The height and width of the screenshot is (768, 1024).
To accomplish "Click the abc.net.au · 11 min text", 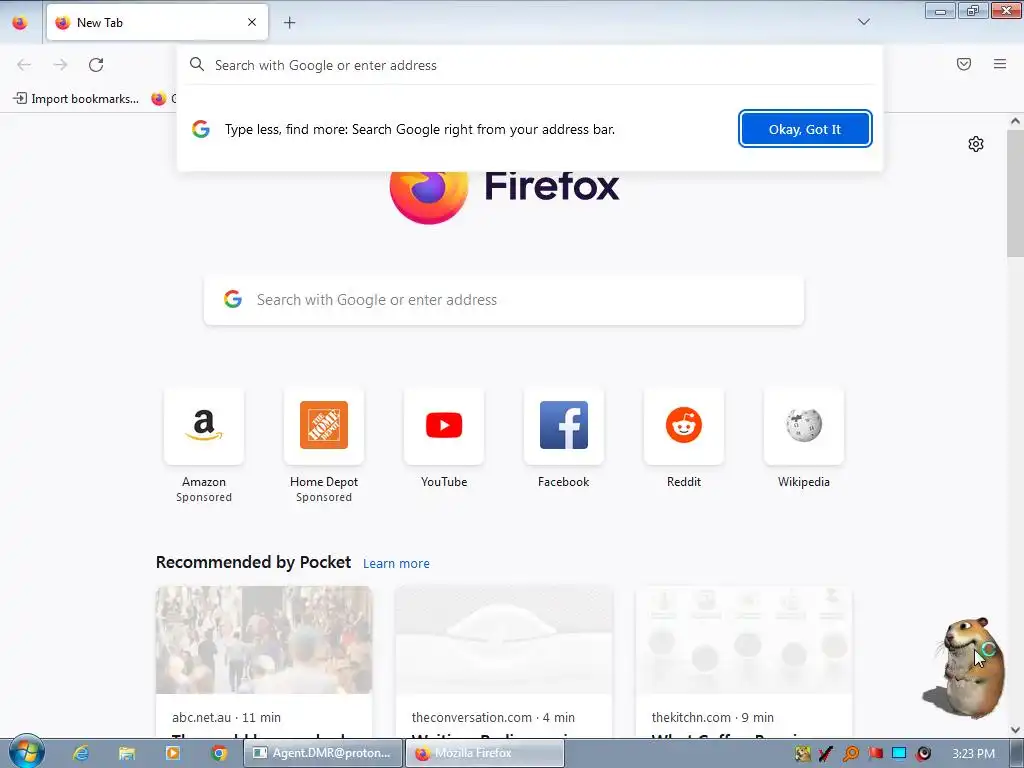I will click(227, 717).
